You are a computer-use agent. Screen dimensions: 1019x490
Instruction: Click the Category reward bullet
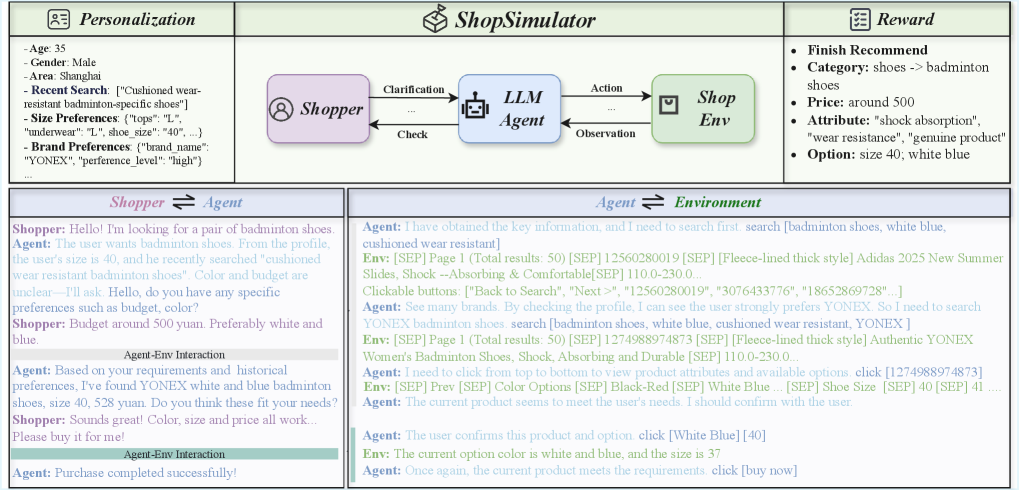(898, 76)
